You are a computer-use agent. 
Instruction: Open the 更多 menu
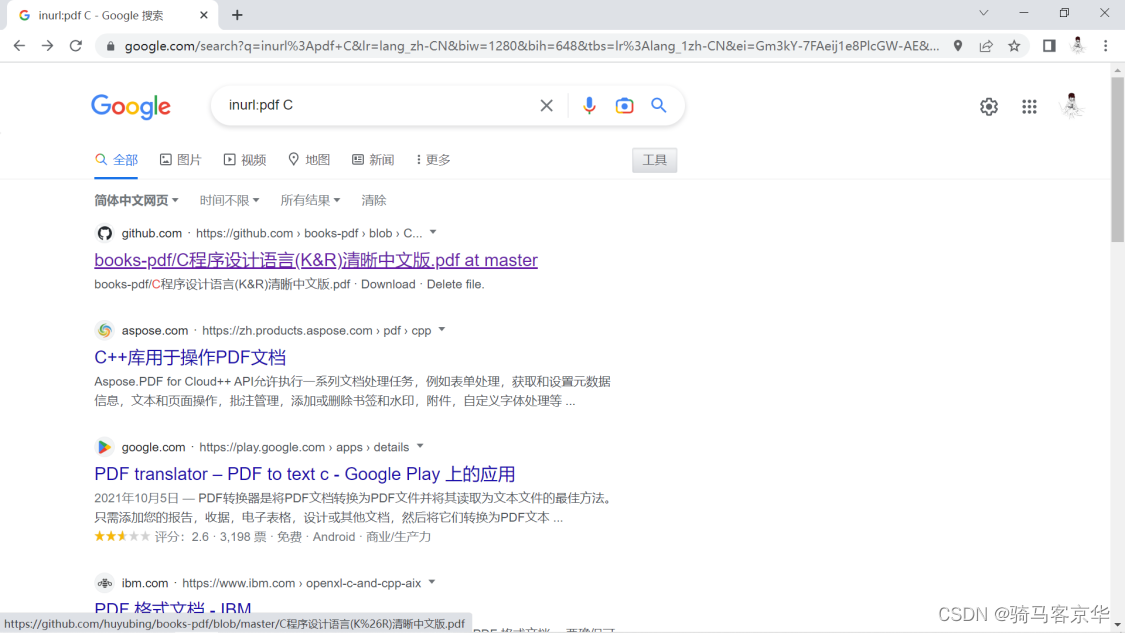(433, 160)
